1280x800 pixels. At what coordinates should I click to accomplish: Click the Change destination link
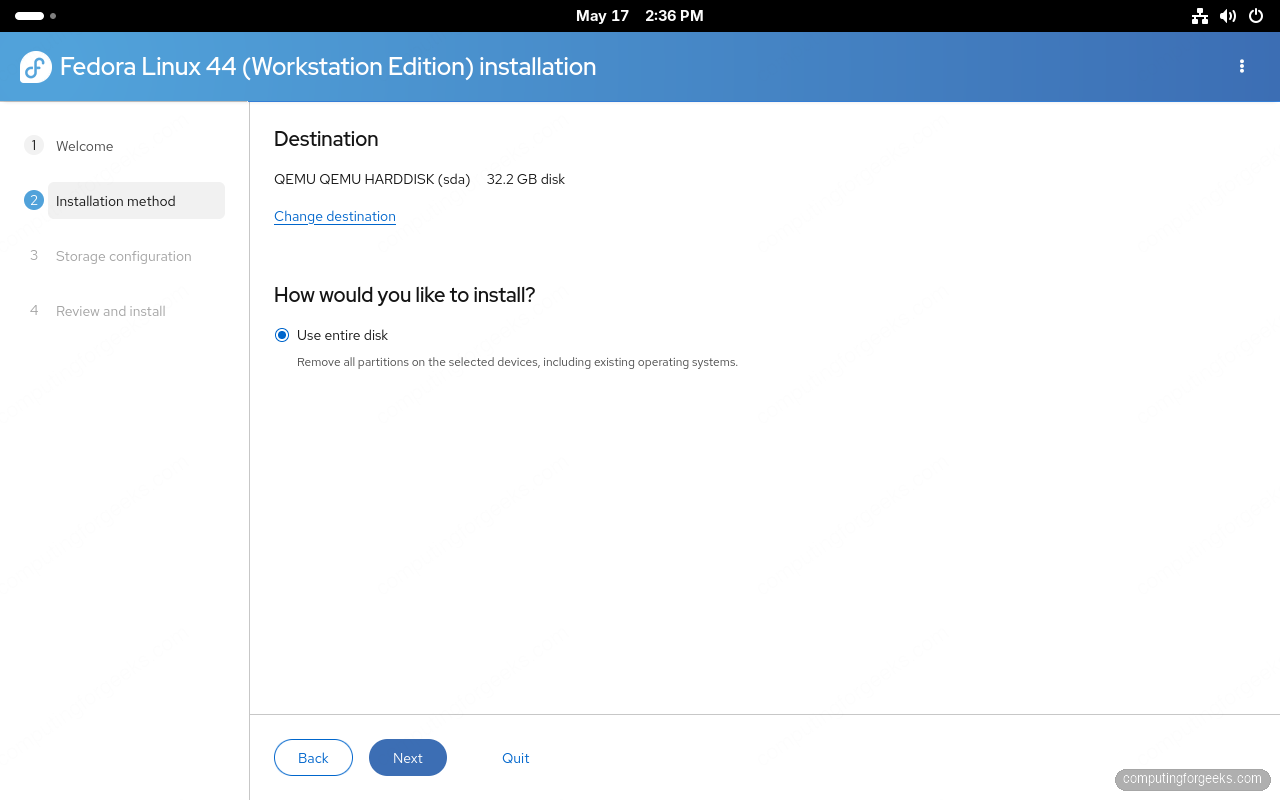[x=335, y=216]
